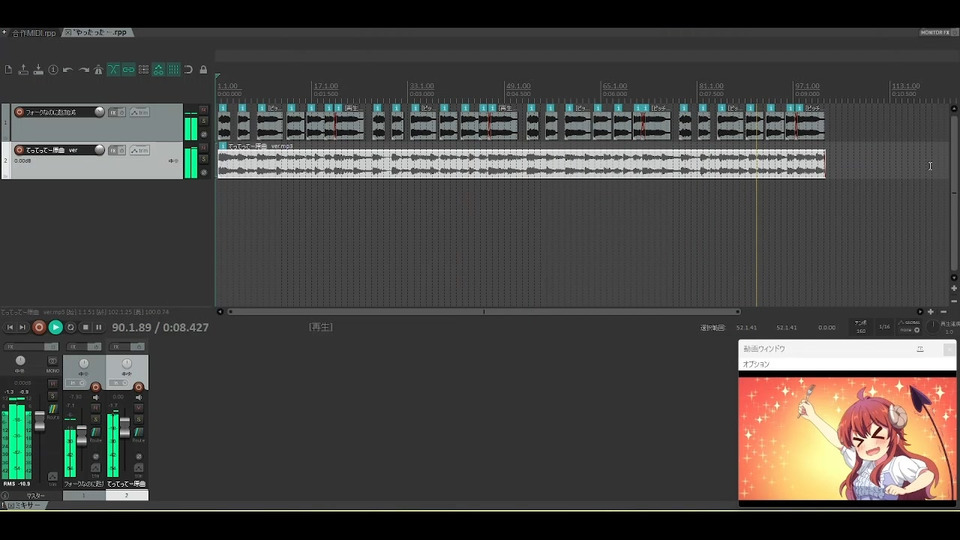Open GLOBAL automation none dropdown
The height and width of the screenshot is (540, 960).
click(x=909, y=326)
